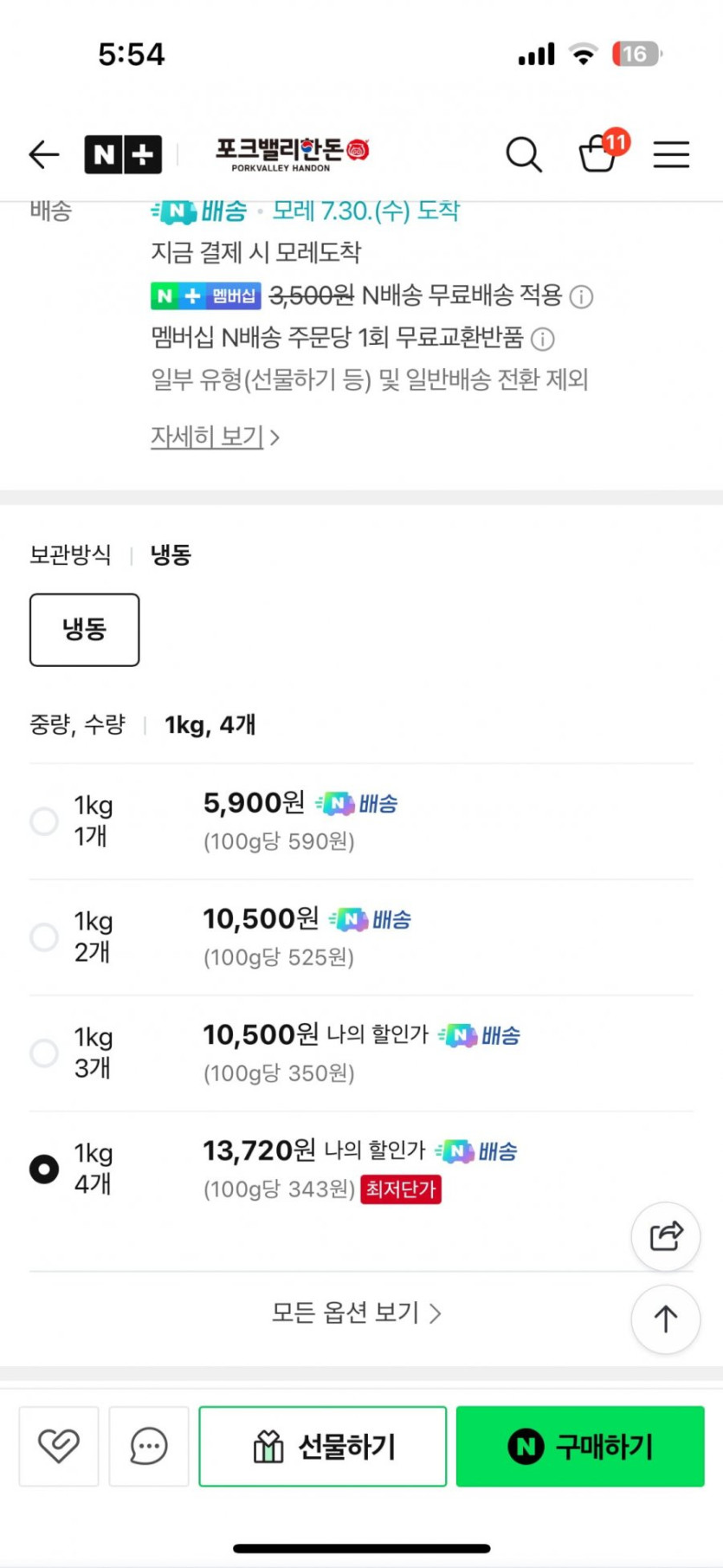Choose the 1kg 3개 radio option
This screenshot has width=723, height=1568.
coord(44,1053)
